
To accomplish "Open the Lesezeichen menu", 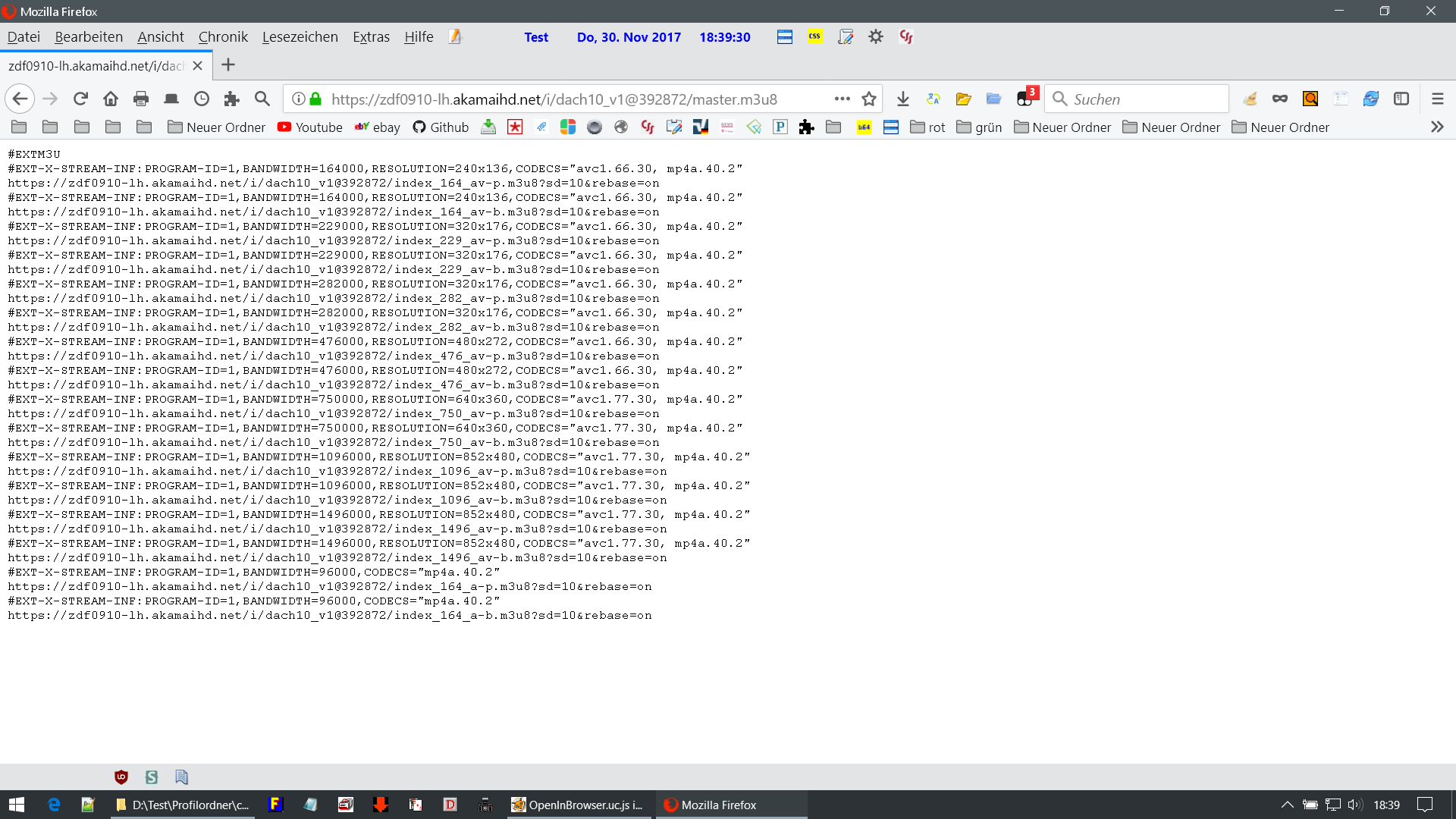I will [x=300, y=36].
